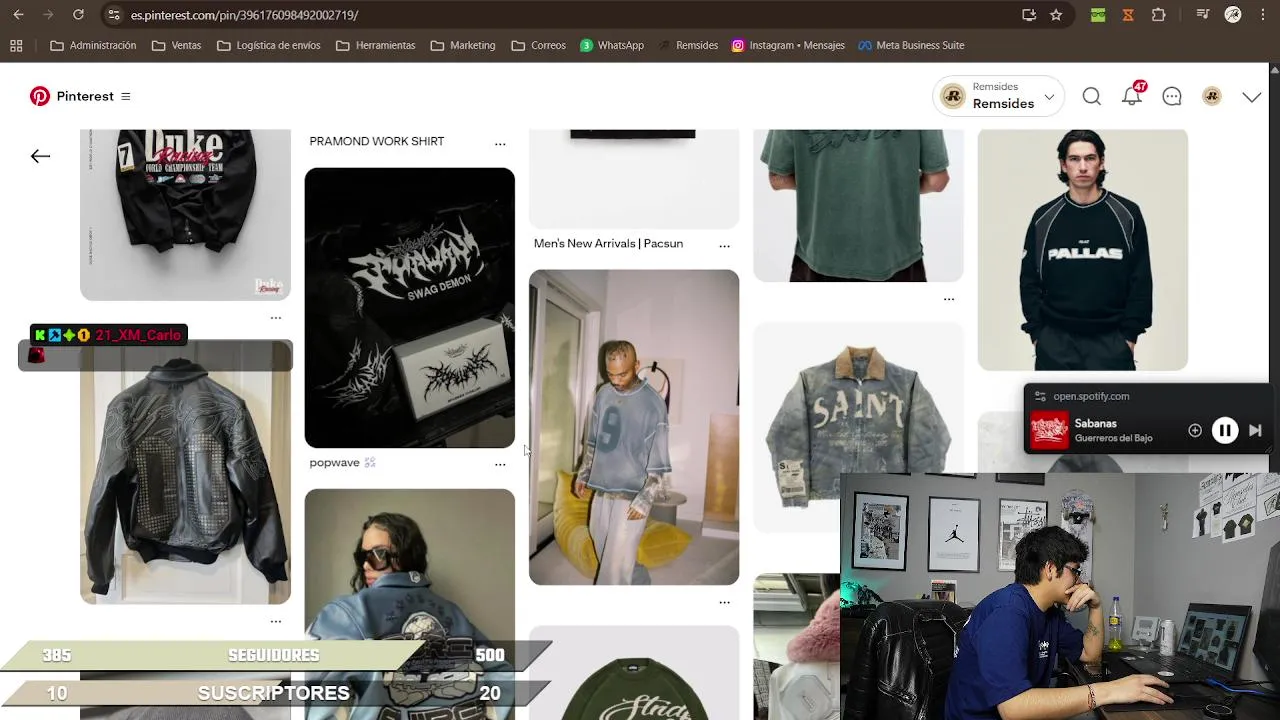Click the PRAMOND WORK SHIRT title
This screenshot has height=720, width=1280.
pyautogui.click(x=377, y=141)
